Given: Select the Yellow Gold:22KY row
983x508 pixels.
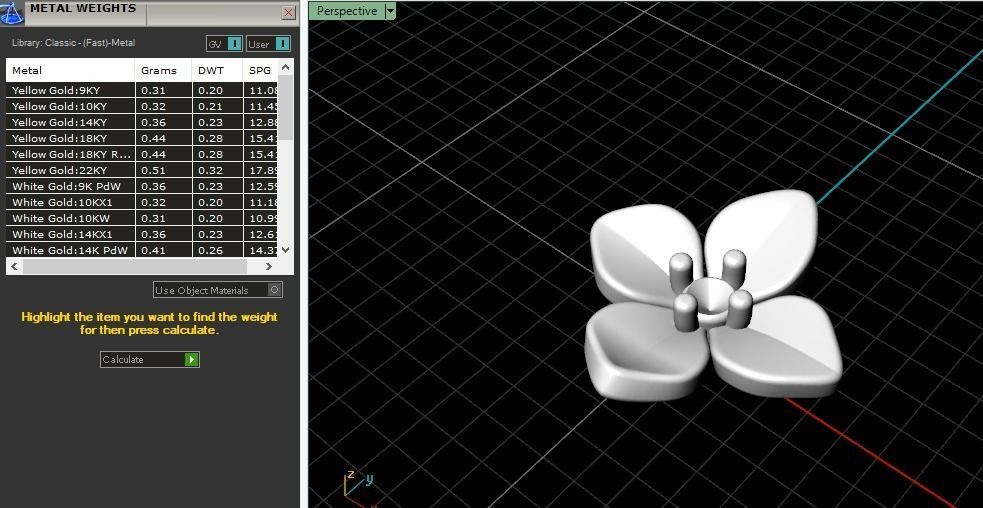Looking at the screenshot, I should click(142, 170).
